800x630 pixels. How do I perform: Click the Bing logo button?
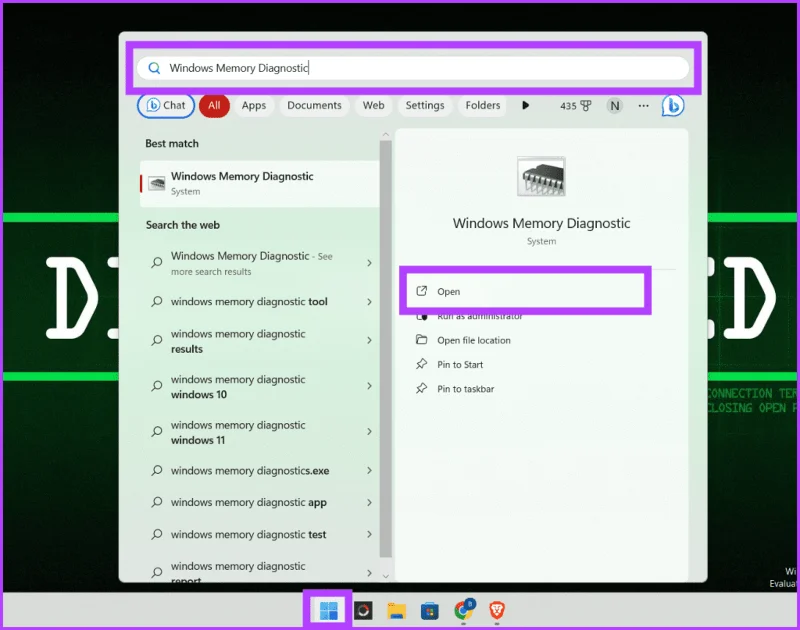pos(673,106)
